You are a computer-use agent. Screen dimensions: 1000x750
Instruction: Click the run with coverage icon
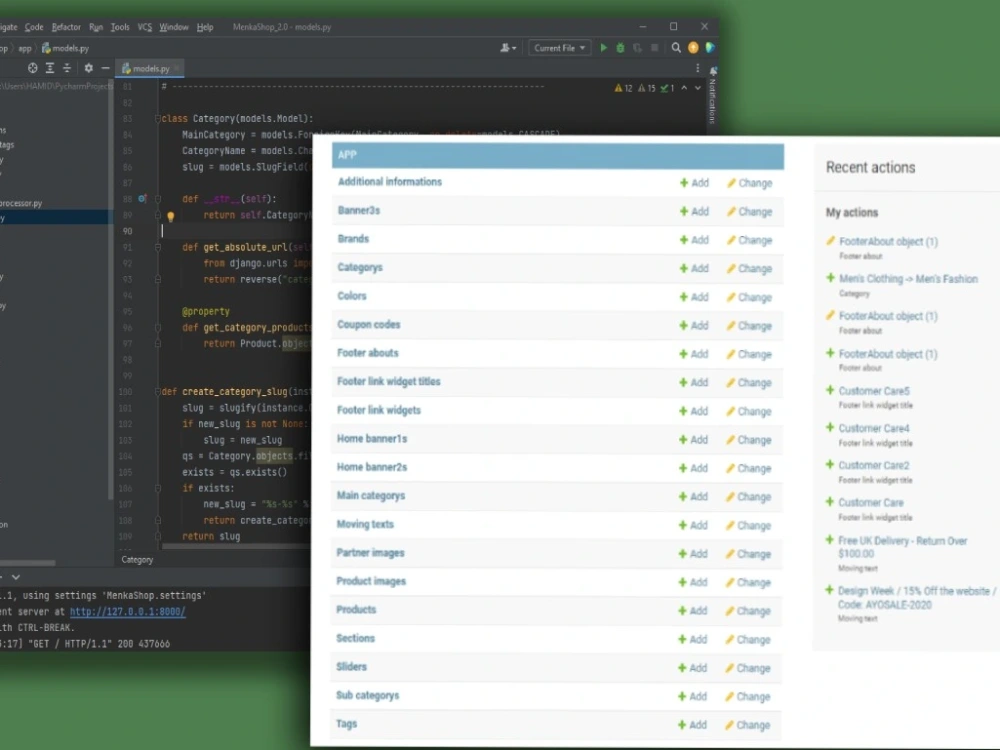pyautogui.click(x=637, y=48)
